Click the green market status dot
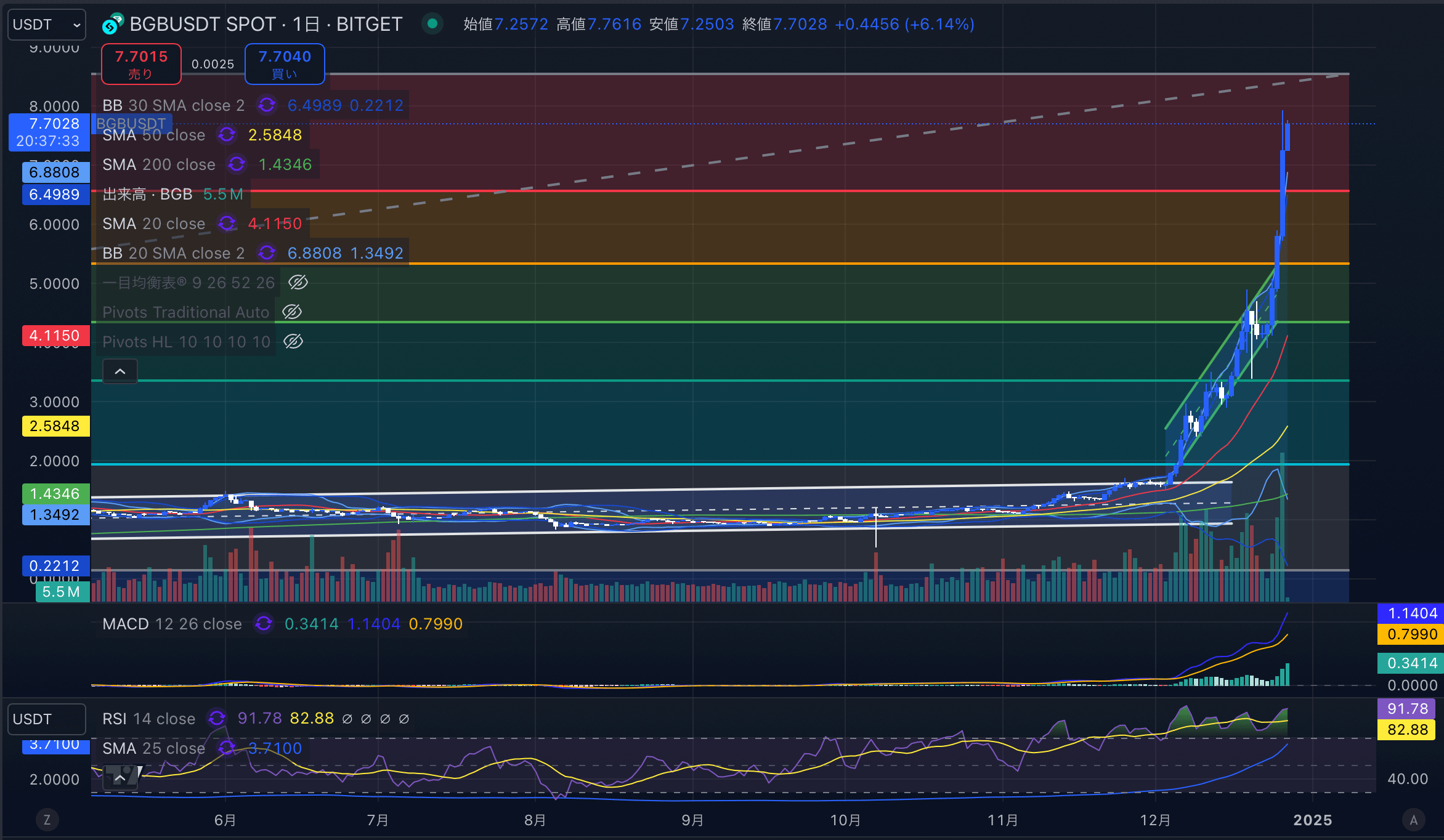Viewport: 1444px width, 840px height. point(432,24)
